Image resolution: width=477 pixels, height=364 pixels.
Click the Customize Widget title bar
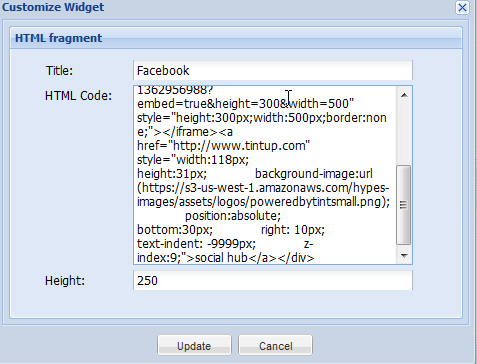pyautogui.click(x=227, y=7)
